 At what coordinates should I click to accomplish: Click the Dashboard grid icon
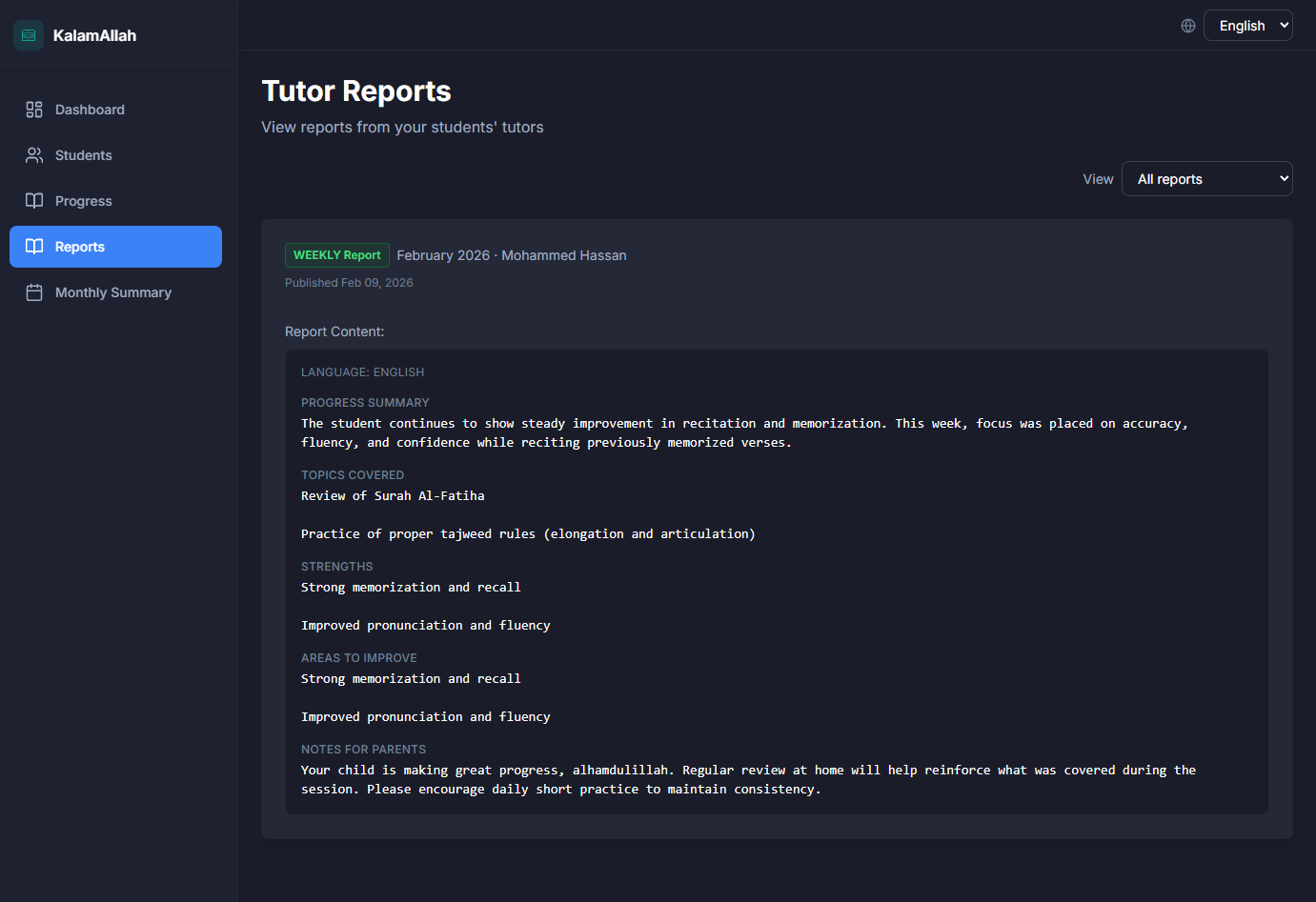[34, 110]
